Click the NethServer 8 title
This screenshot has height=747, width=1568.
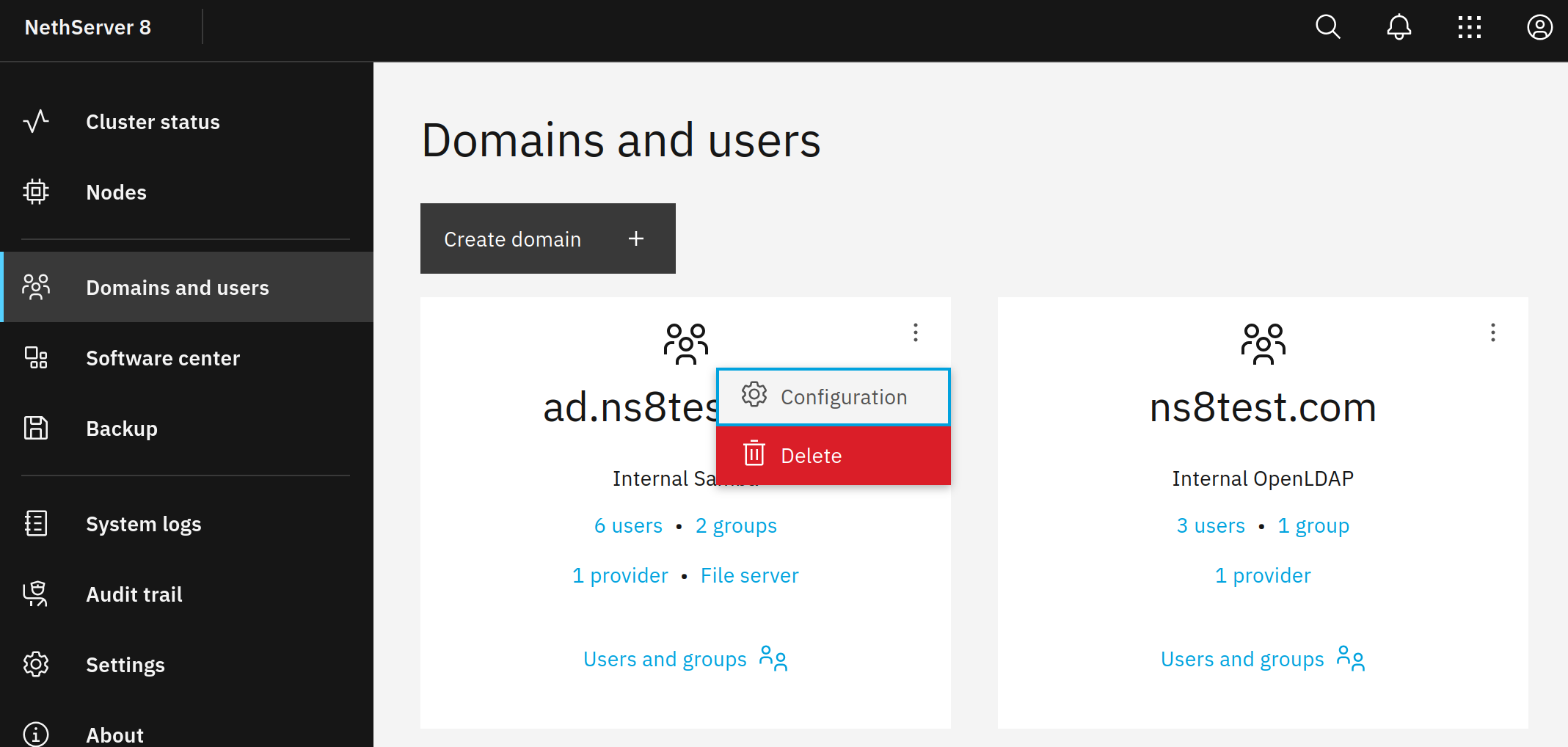(x=88, y=27)
